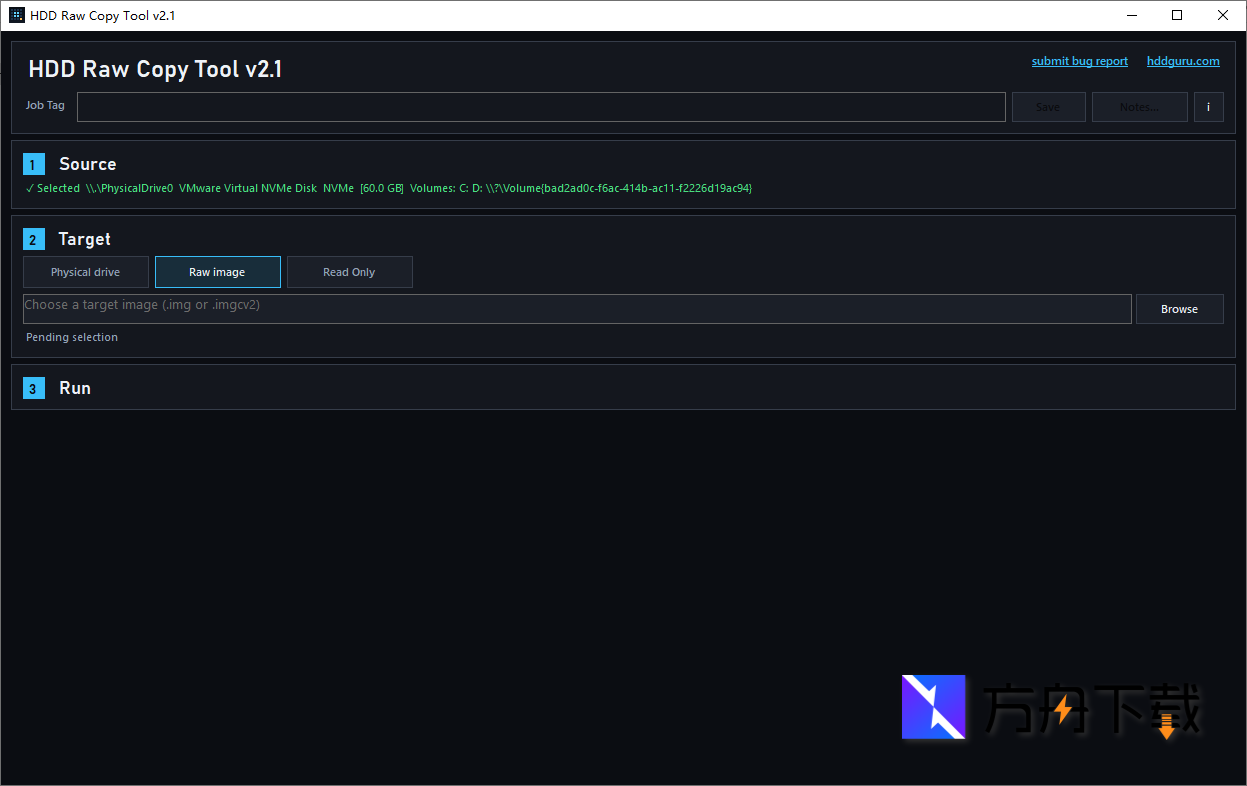Collapse the Target section header
Screen dimensions: 1247x786
(84, 239)
